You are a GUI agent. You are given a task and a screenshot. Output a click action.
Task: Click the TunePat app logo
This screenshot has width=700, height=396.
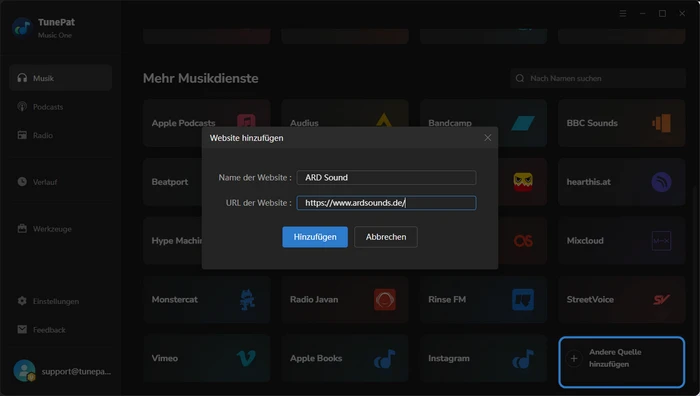click(x=22, y=28)
